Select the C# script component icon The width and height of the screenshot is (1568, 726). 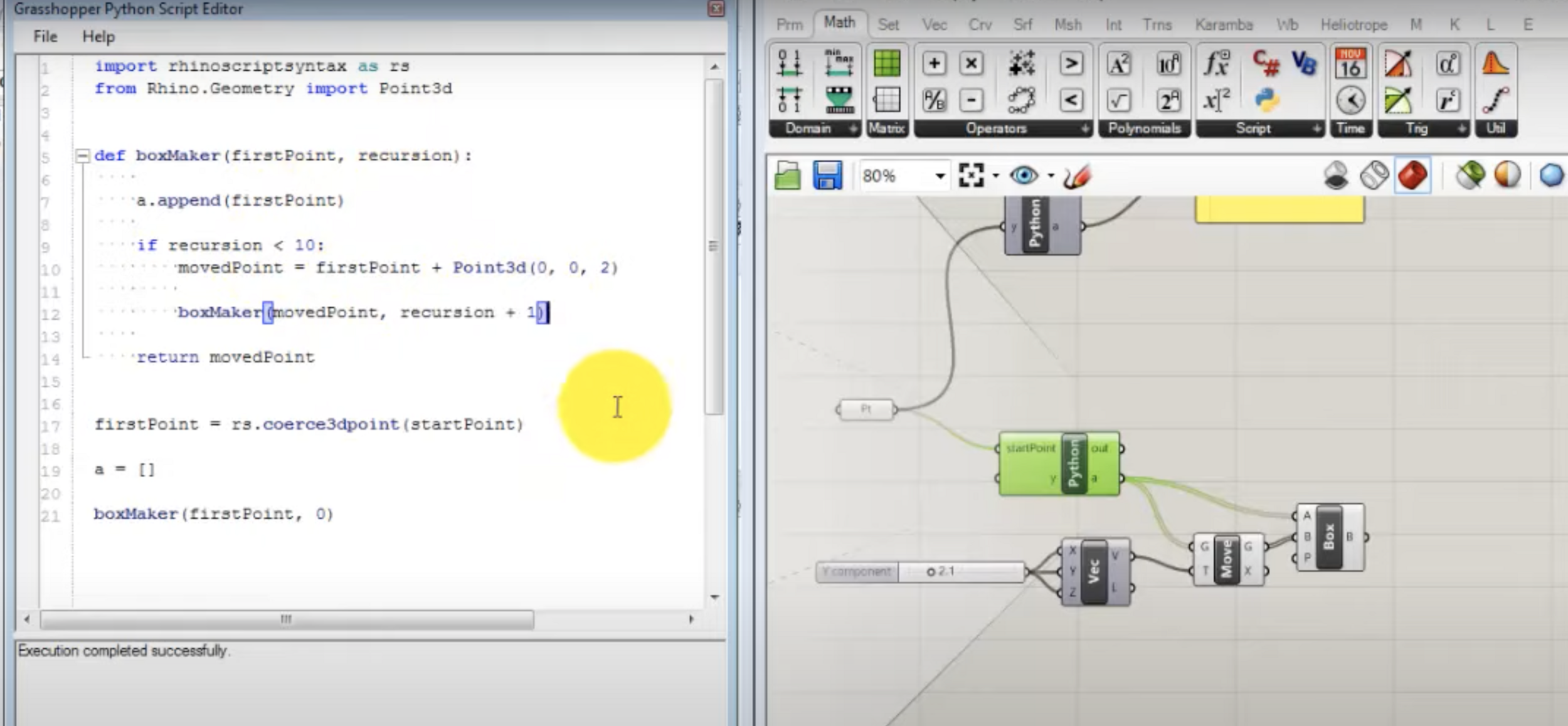point(1266,63)
